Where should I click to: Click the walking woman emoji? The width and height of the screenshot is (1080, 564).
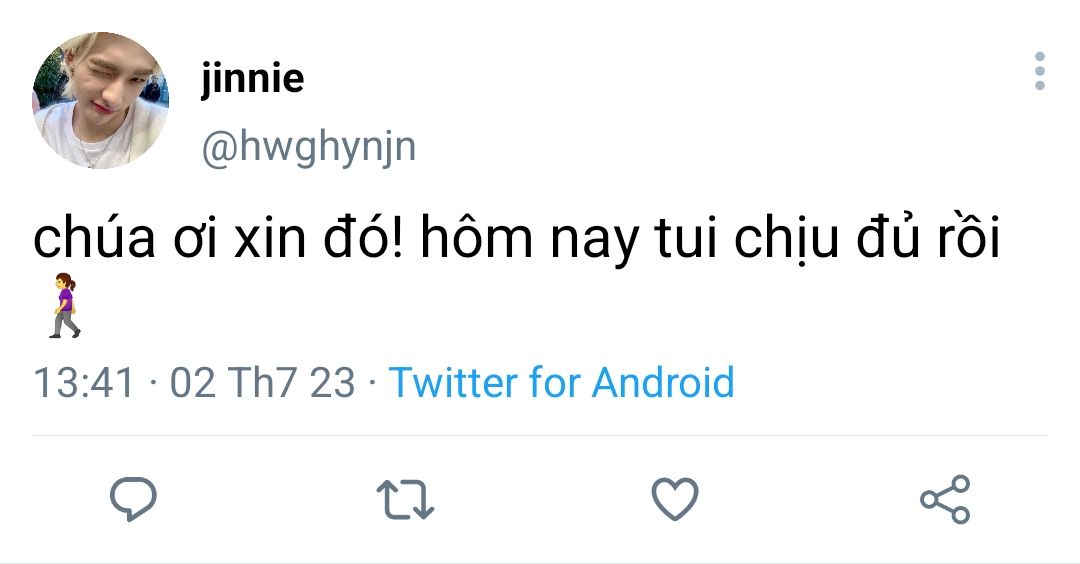(65, 305)
